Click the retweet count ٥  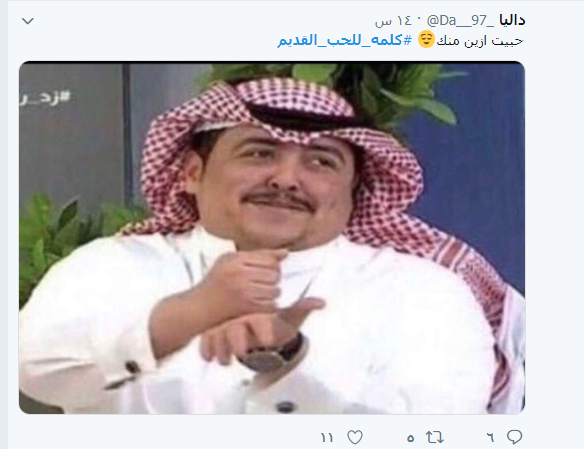click(x=410, y=438)
